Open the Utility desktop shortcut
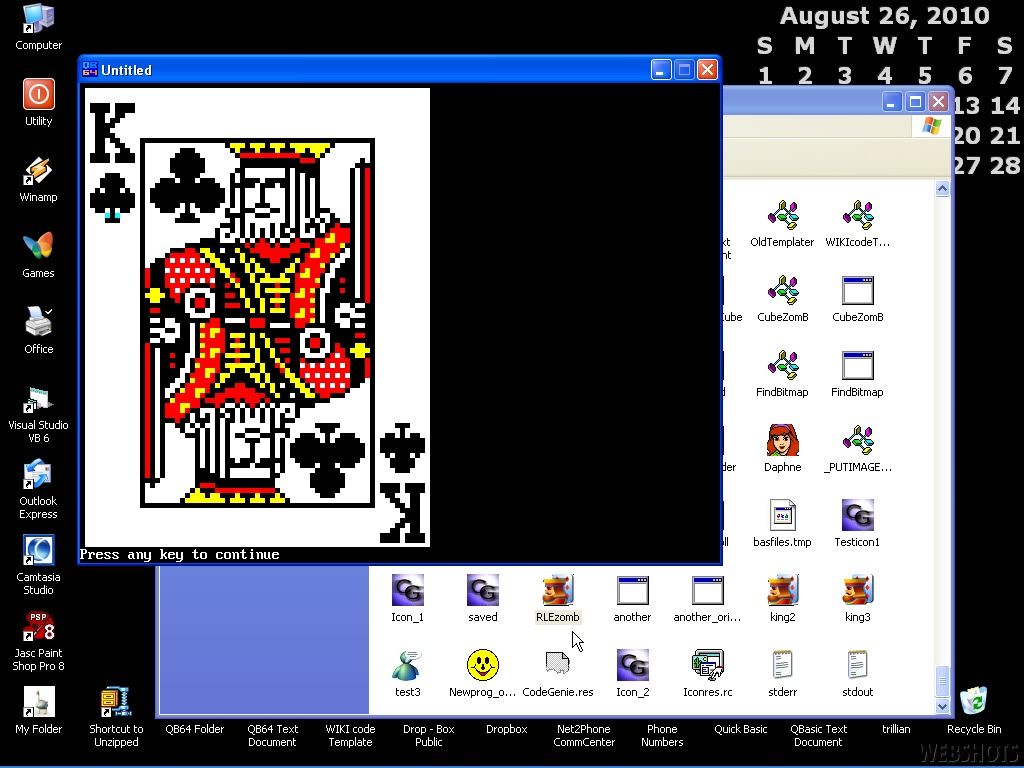Image resolution: width=1024 pixels, height=768 pixels. 39,101
